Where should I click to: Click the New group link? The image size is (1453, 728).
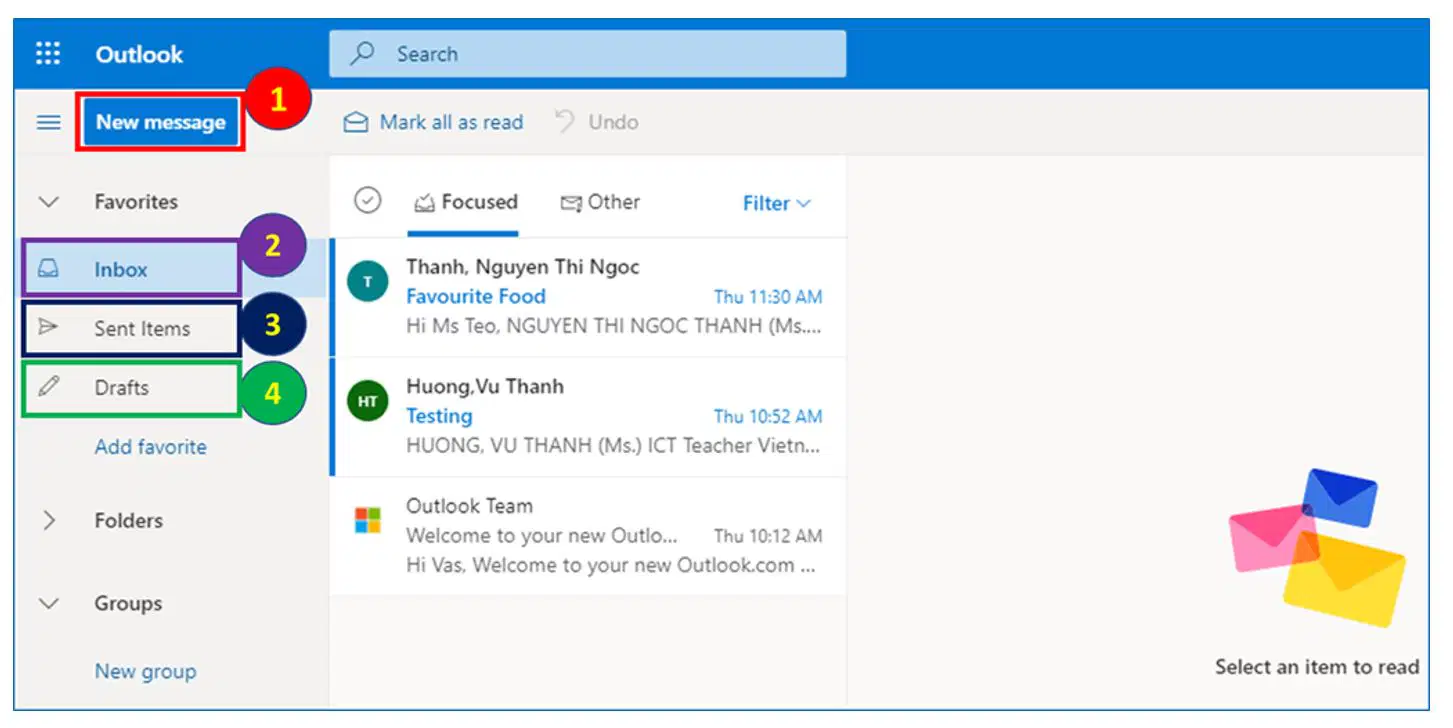pos(146,671)
